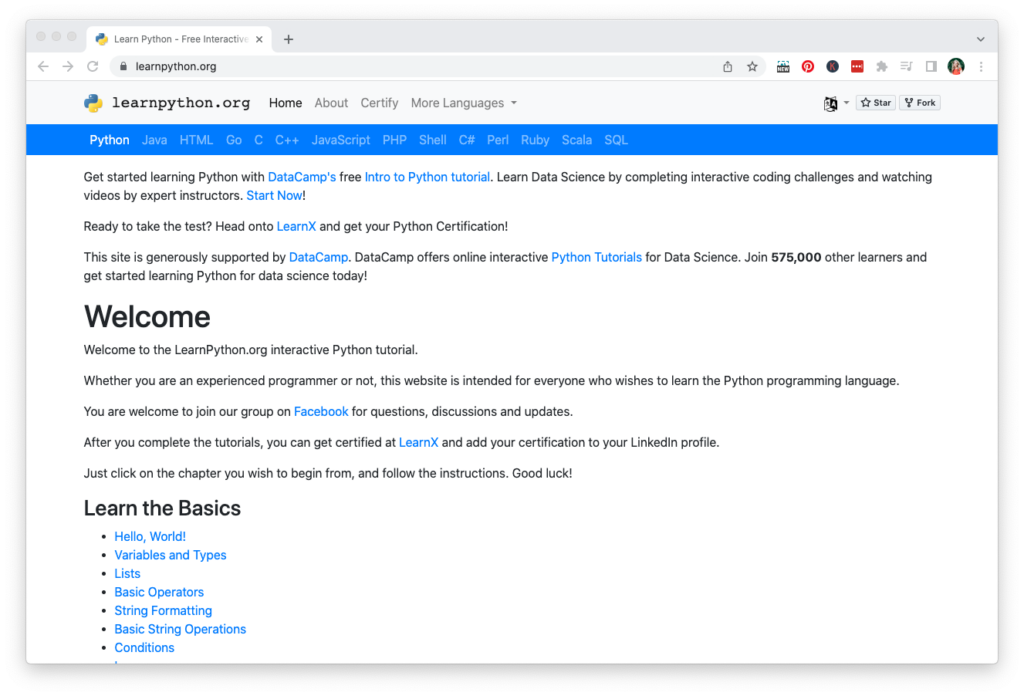
Task: Open the Variables and Types chapter link
Action: coord(170,555)
